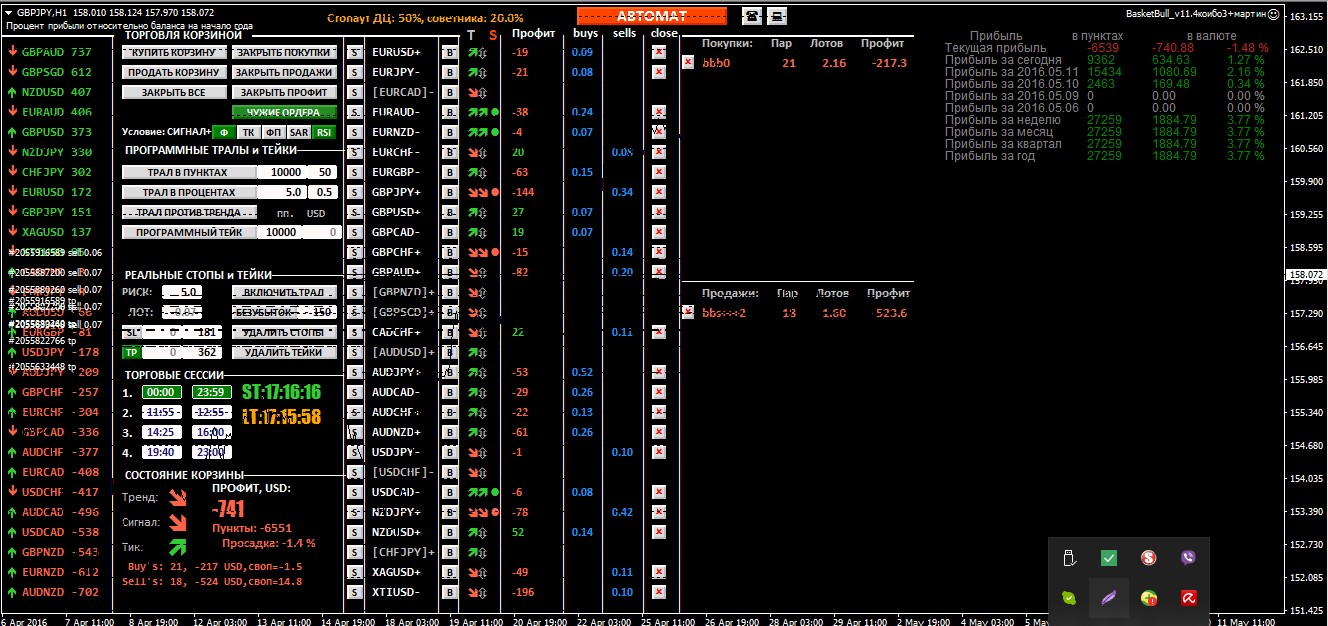The height and width of the screenshot is (626, 1328).
Task: Click the red X beside XTIUSD- row
Action: pyautogui.click(x=658, y=592)
